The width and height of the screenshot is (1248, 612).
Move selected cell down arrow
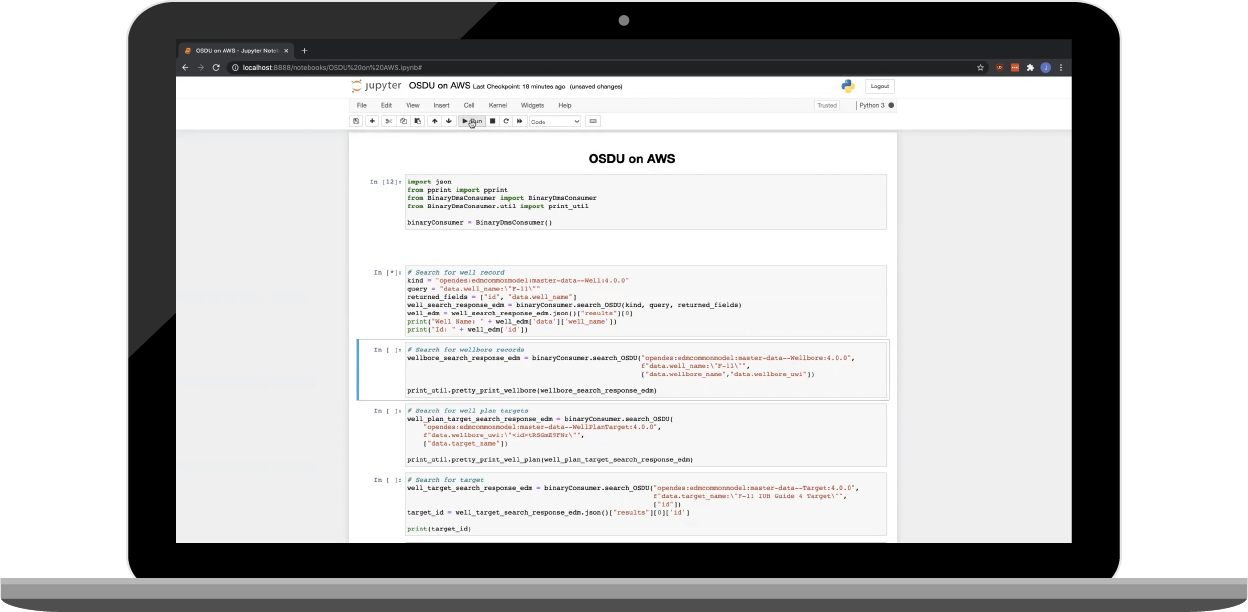(x=448, y=121)
